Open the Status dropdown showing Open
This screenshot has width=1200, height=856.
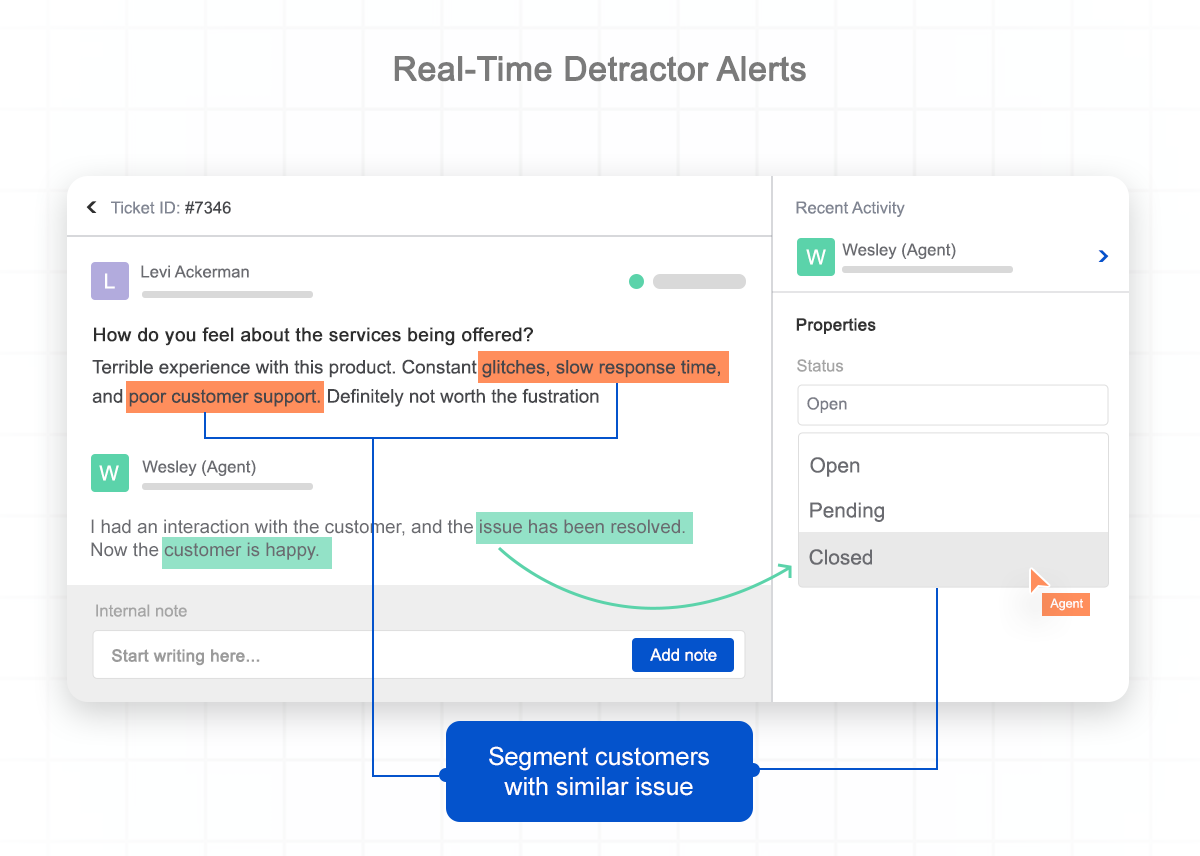coord(952,404)
